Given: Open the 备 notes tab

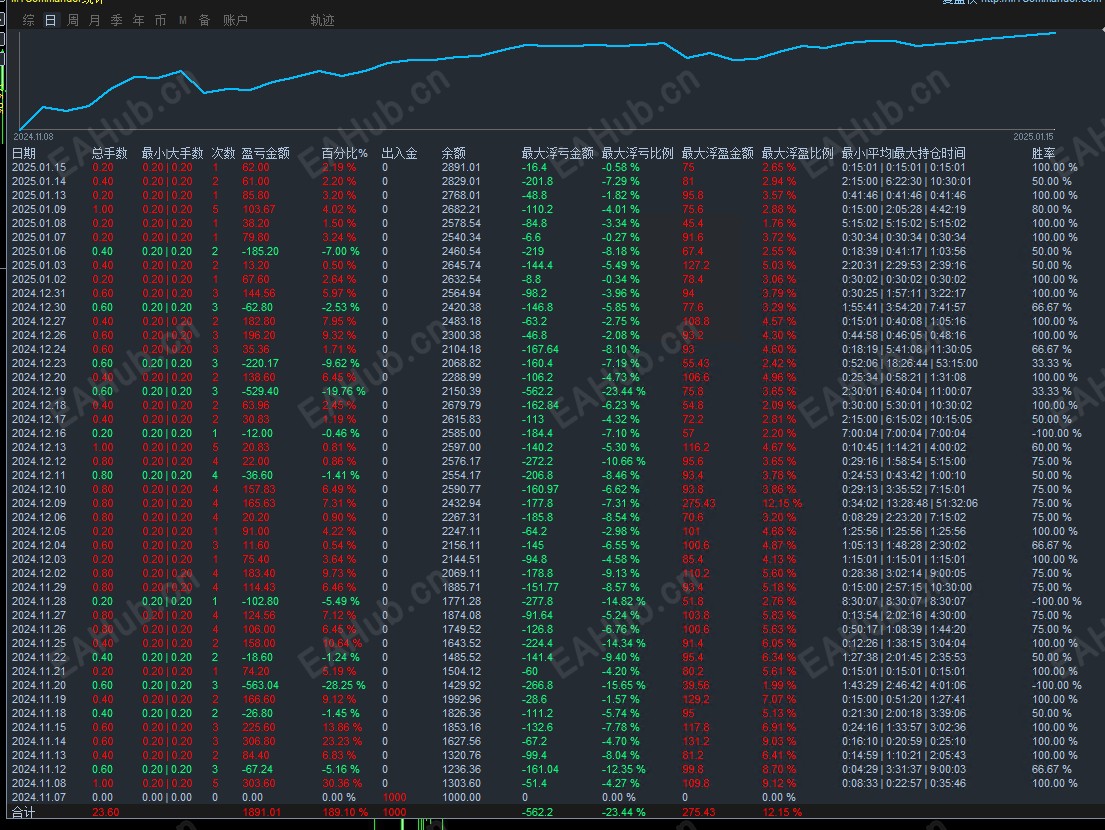Looking at the screenshot, I should coord(204,20).
